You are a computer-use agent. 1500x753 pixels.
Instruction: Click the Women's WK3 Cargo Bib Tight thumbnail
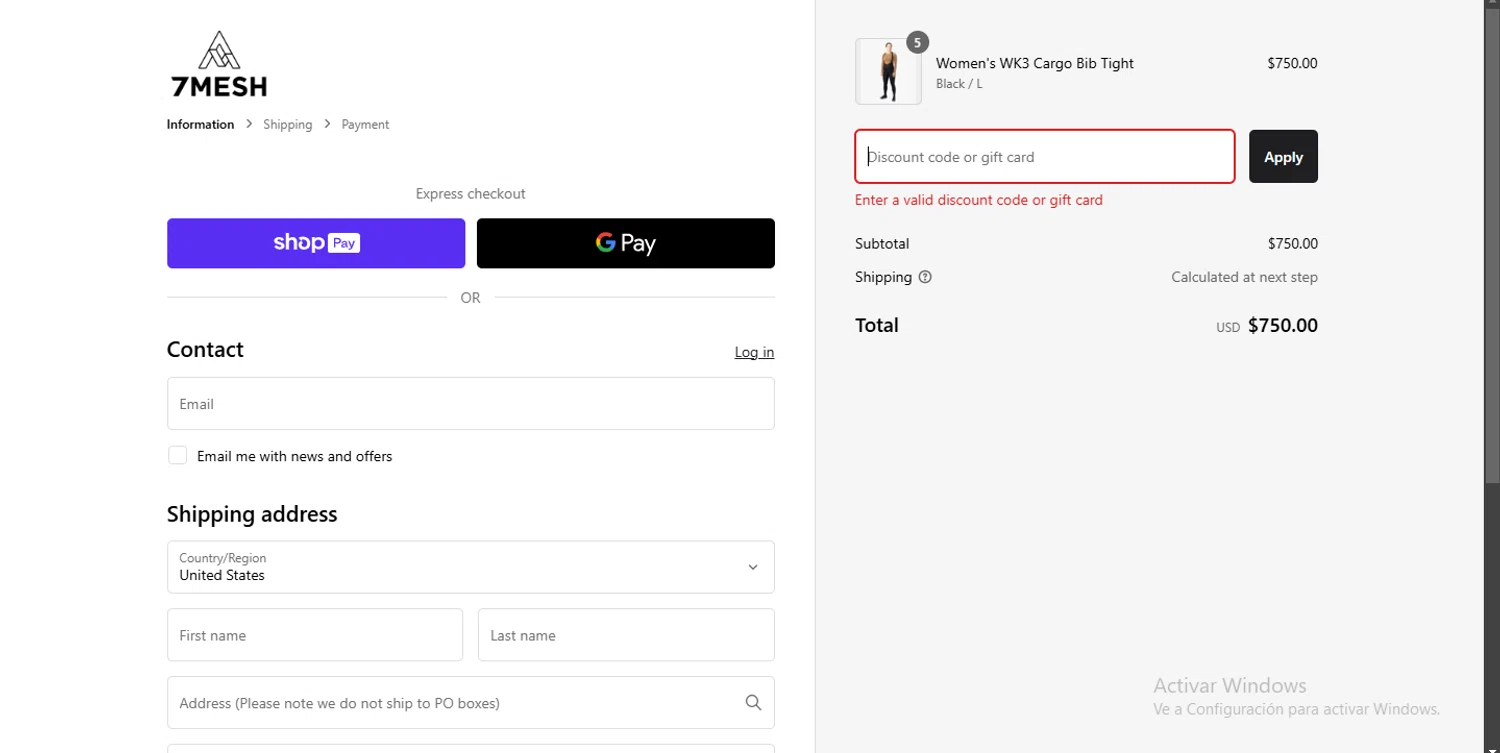[x=888, y=72]
